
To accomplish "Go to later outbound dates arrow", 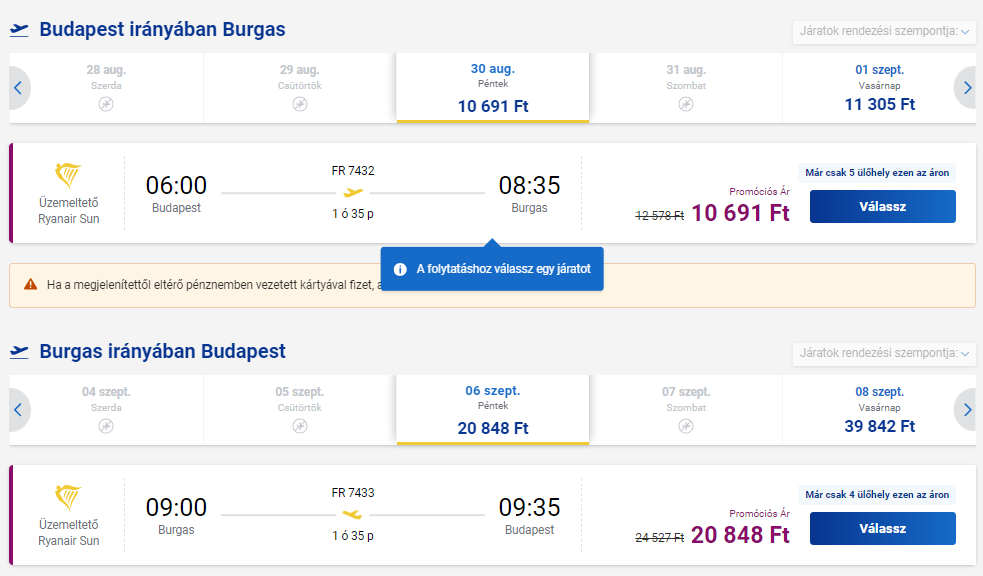I will tap(967, 88).
